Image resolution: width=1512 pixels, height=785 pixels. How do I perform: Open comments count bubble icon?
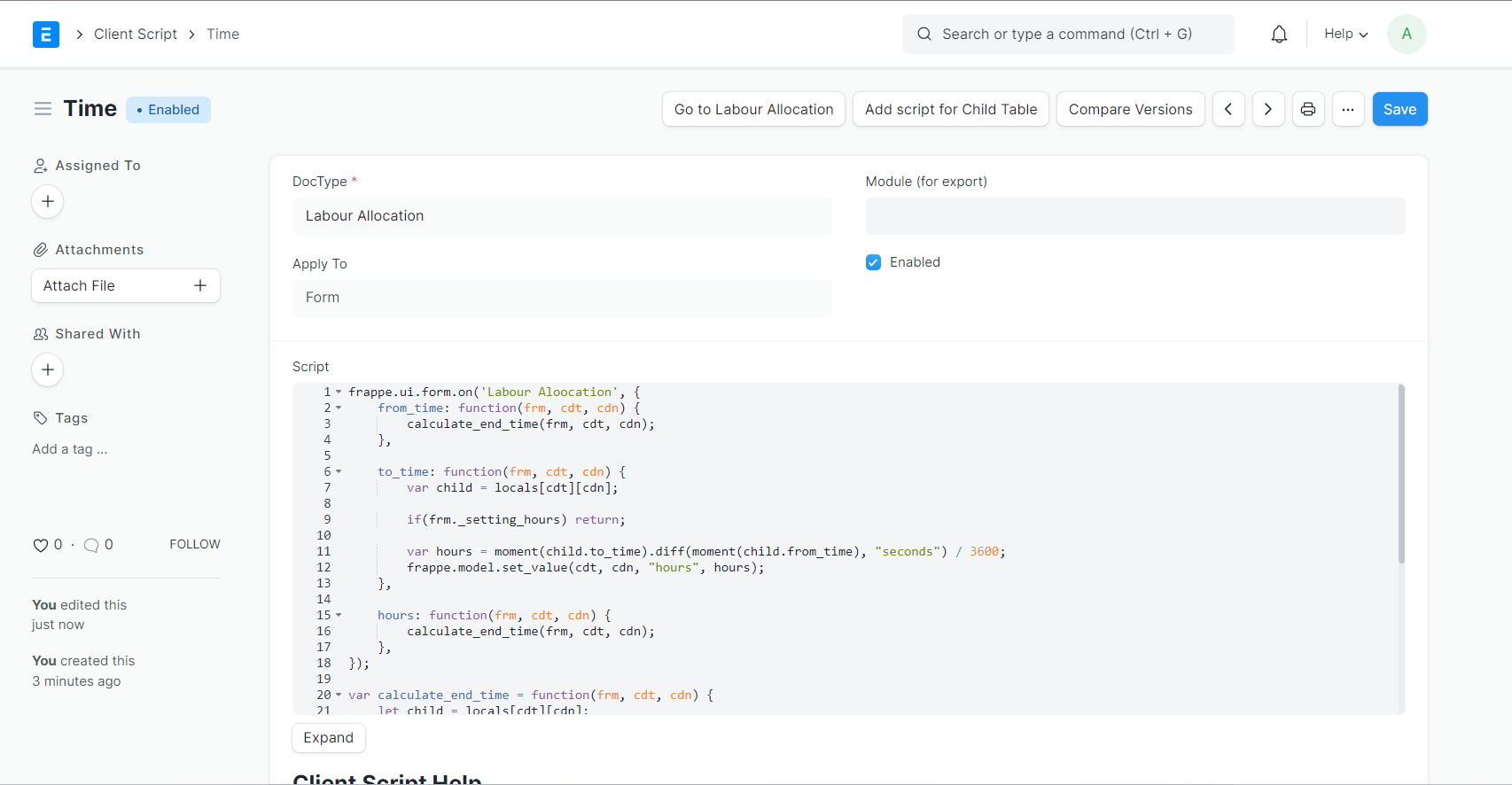91,545
